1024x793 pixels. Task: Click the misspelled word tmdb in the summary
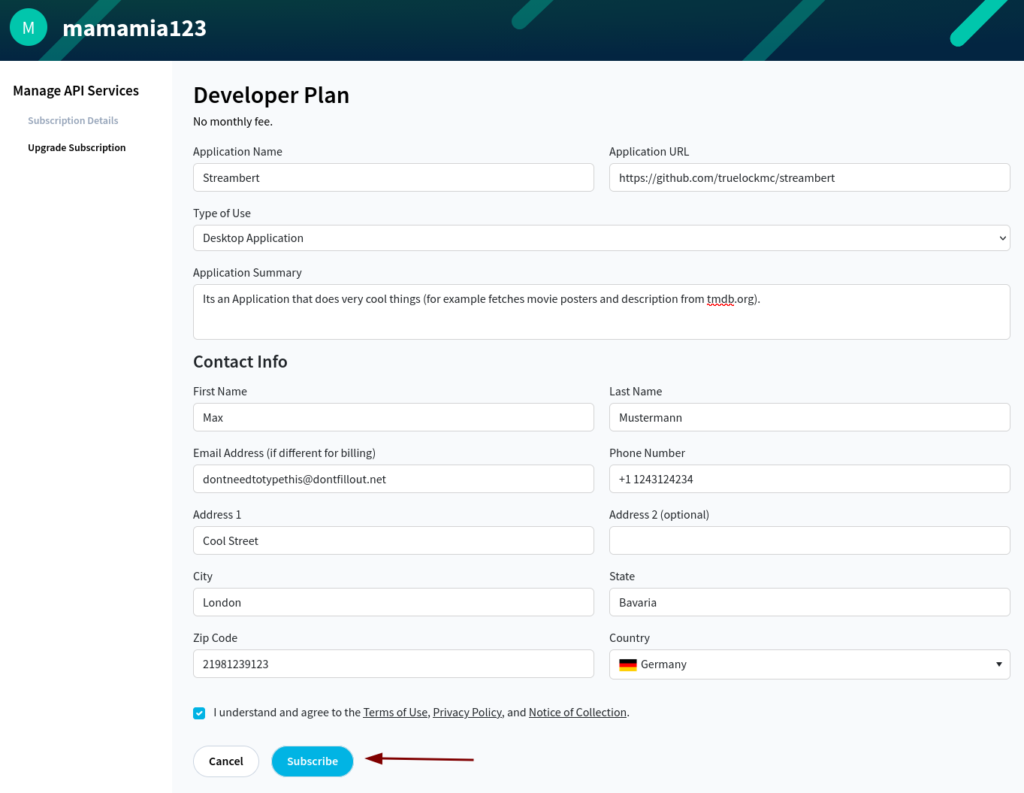(720, 299)
